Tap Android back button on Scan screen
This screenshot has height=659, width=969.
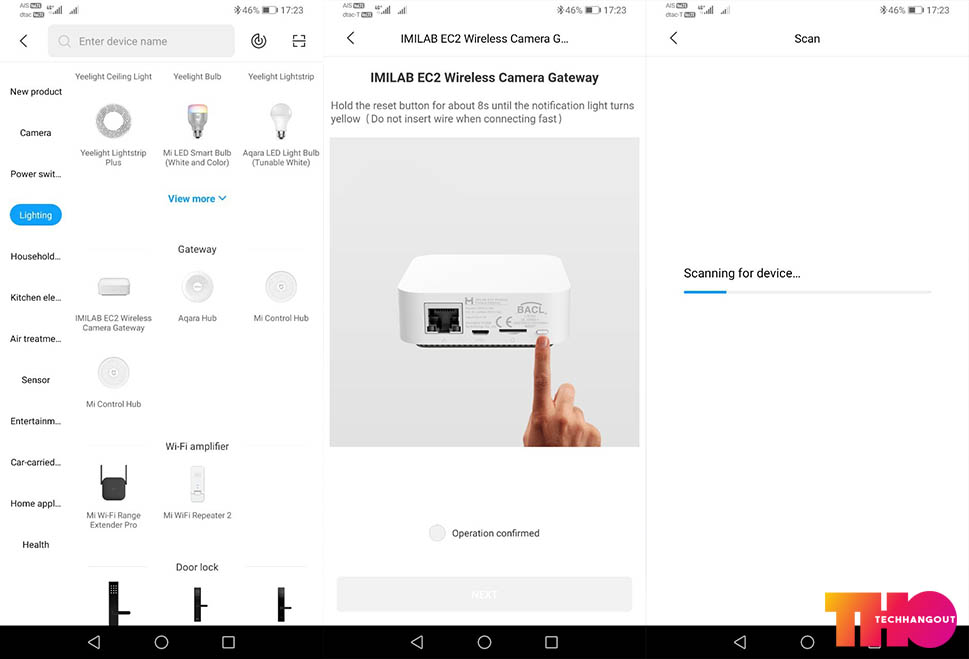click(740, 642)
